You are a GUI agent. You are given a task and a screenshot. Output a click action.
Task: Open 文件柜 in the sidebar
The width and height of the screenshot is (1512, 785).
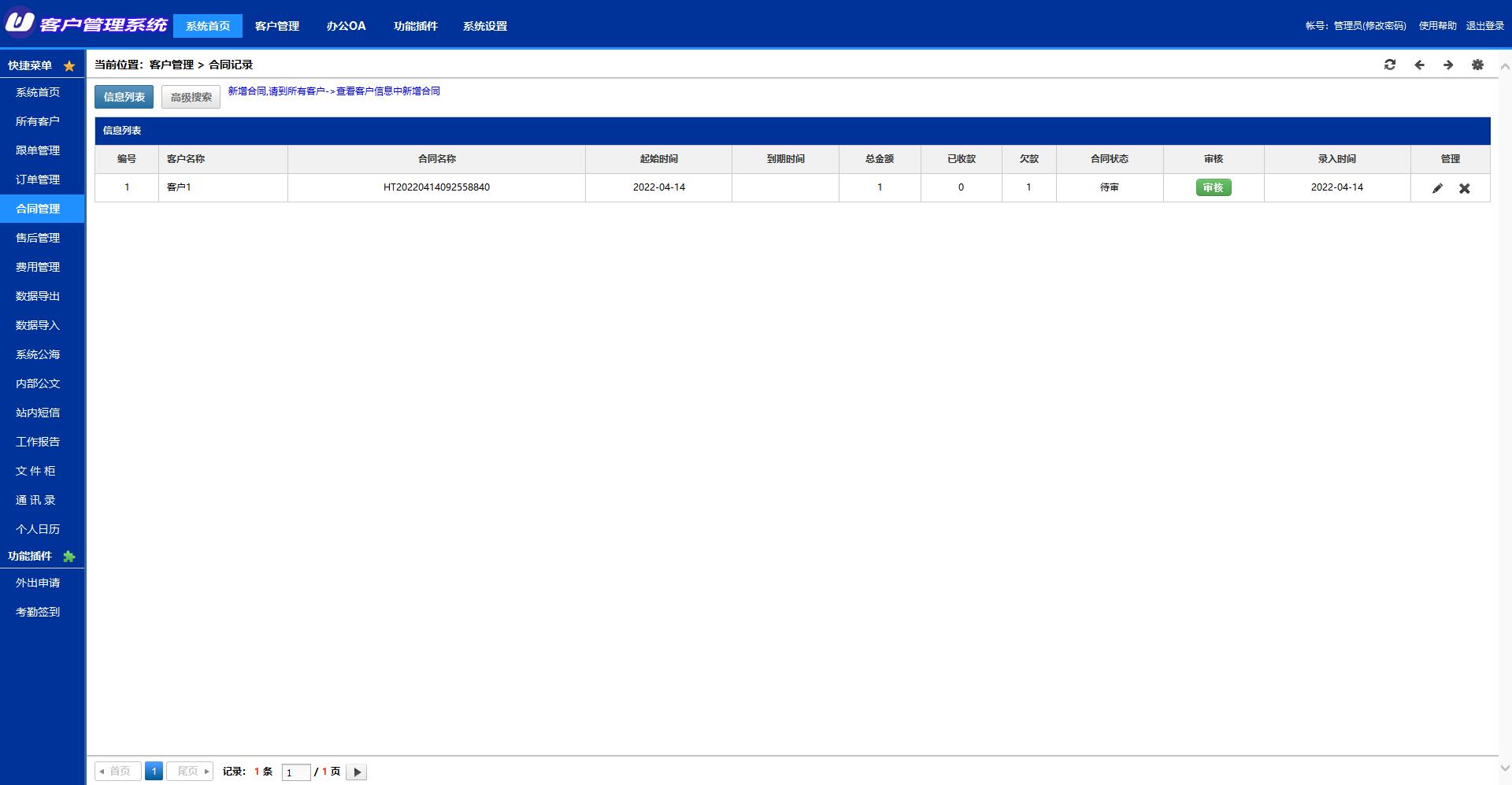(x=35, y=471)
